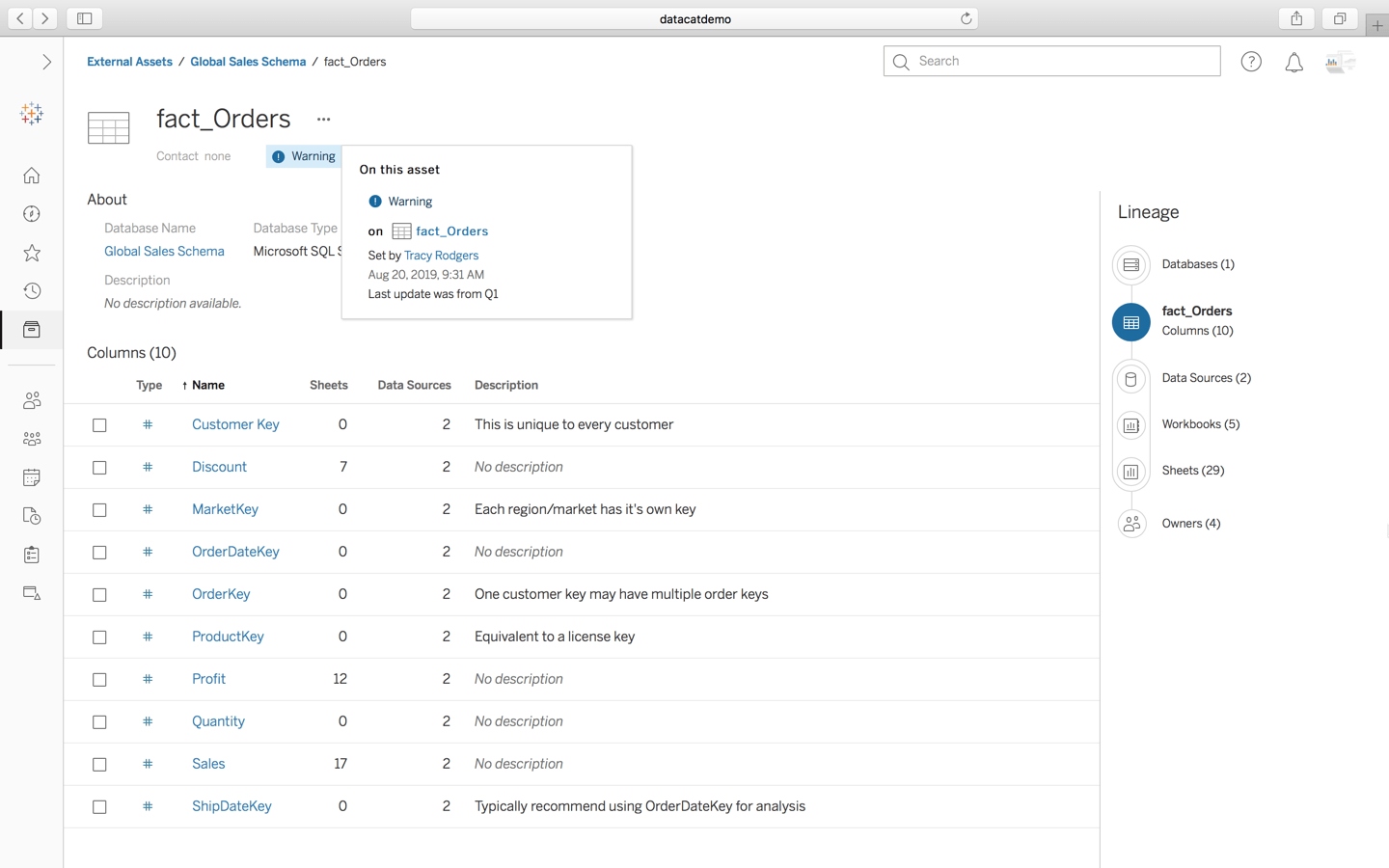Open Help via the question mark icon
1389x868 pixels.
(1251, 61)
